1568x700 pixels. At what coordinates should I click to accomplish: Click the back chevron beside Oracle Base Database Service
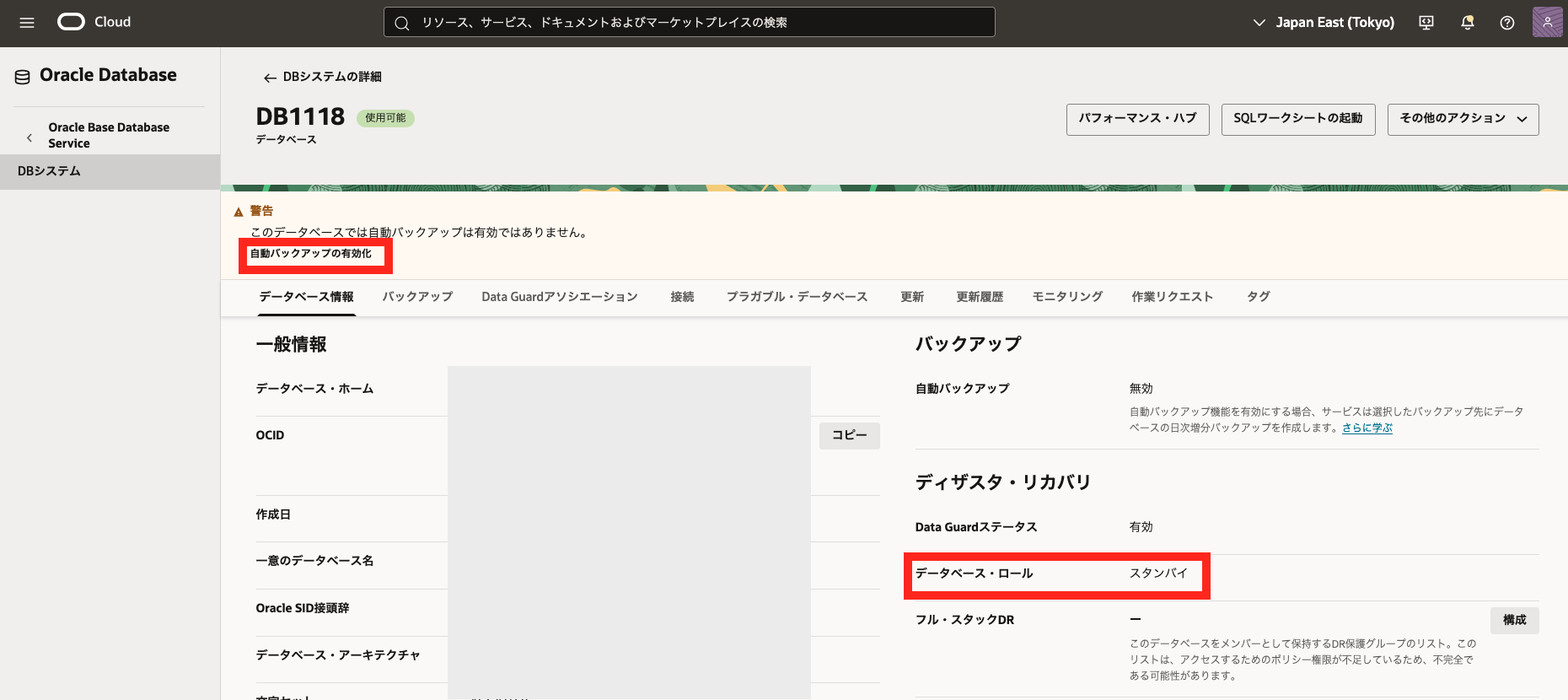(x=30, y=137)
